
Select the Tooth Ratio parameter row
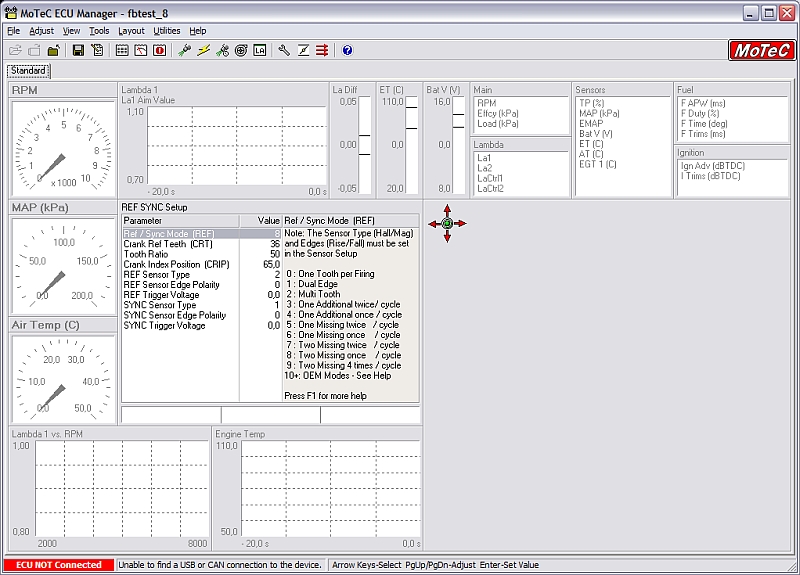202,254
